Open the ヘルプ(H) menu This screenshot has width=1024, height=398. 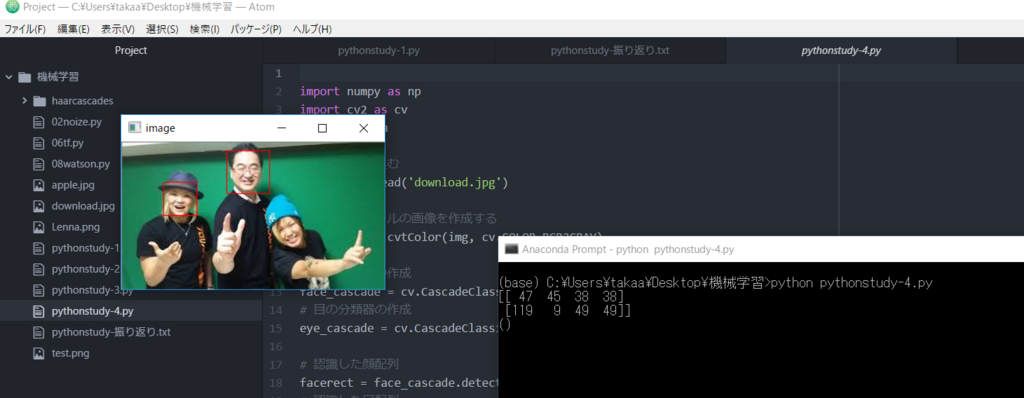pyautogui.click(x=312, y=29)
